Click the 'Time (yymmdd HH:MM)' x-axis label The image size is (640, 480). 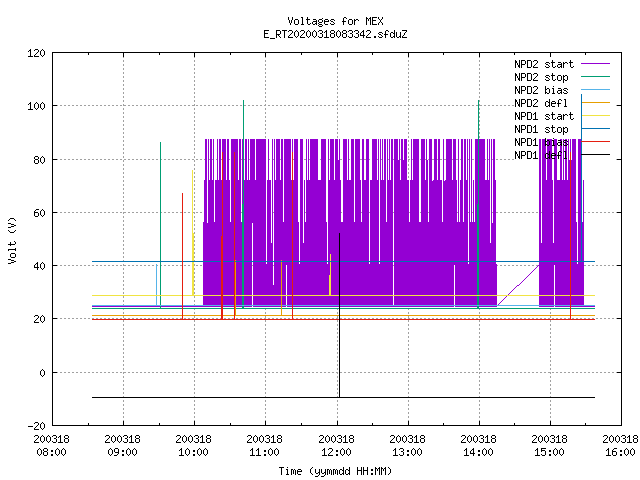335,471
